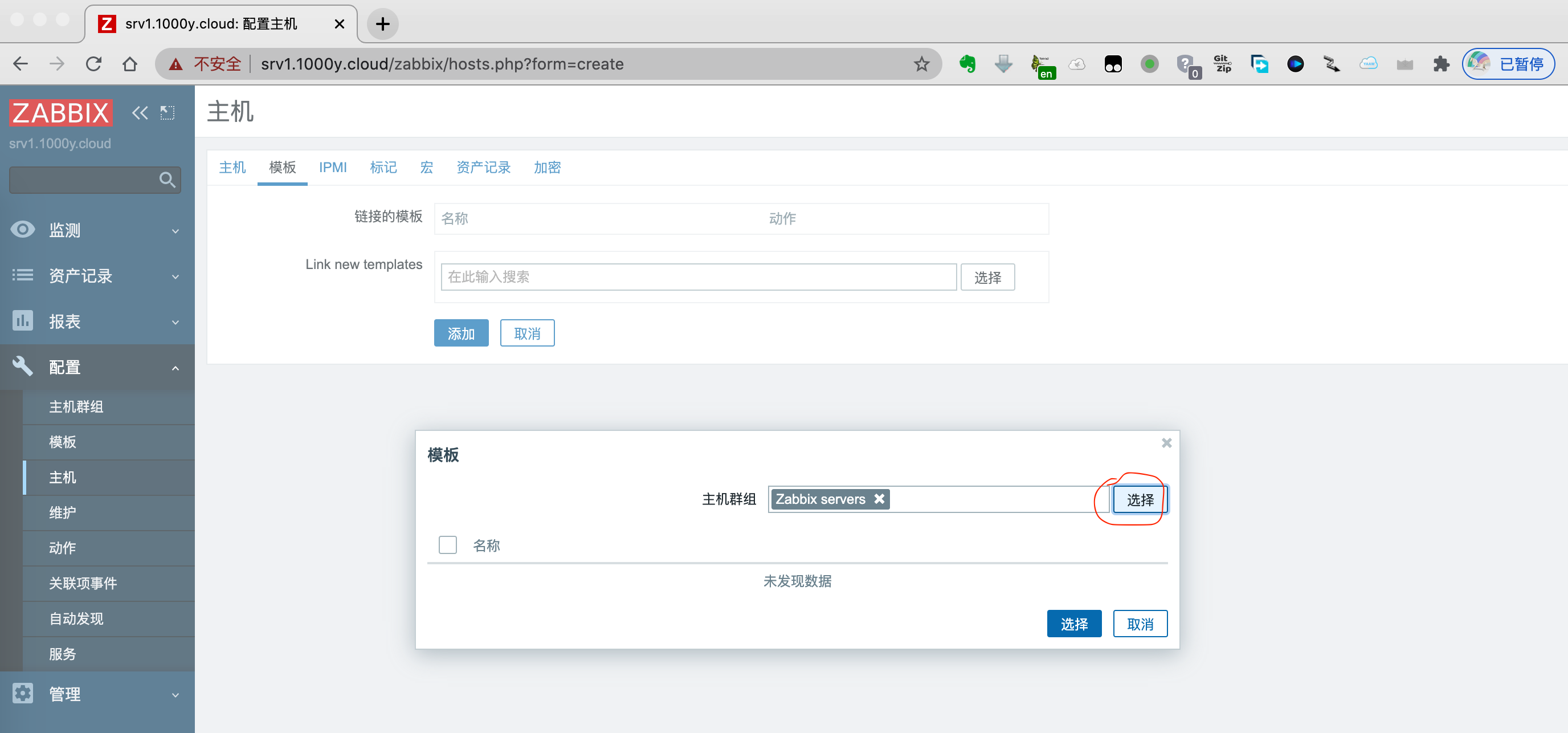Open 报表 via its bar-chart icon

23,321
